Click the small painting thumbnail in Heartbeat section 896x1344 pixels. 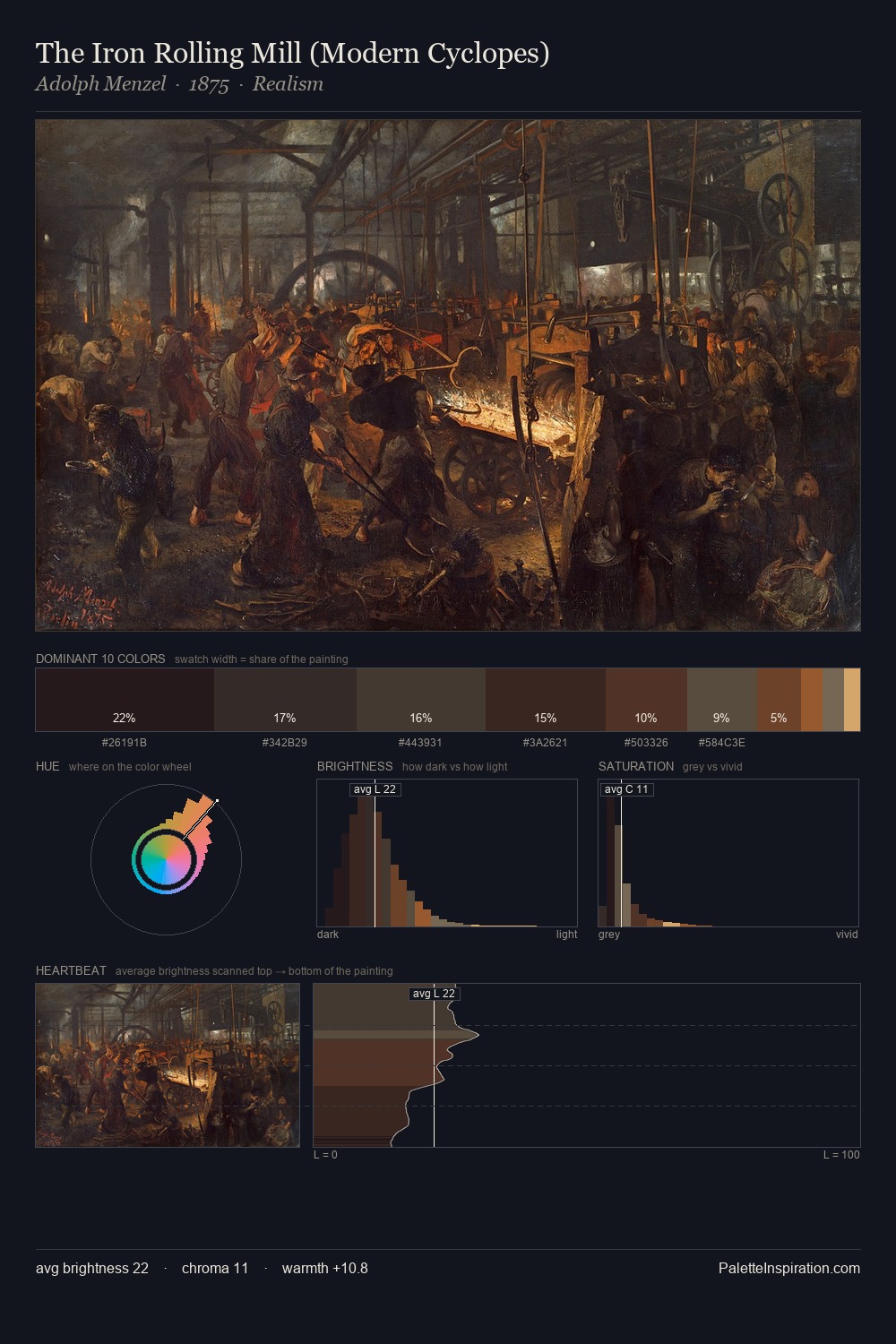(168, 1065)
